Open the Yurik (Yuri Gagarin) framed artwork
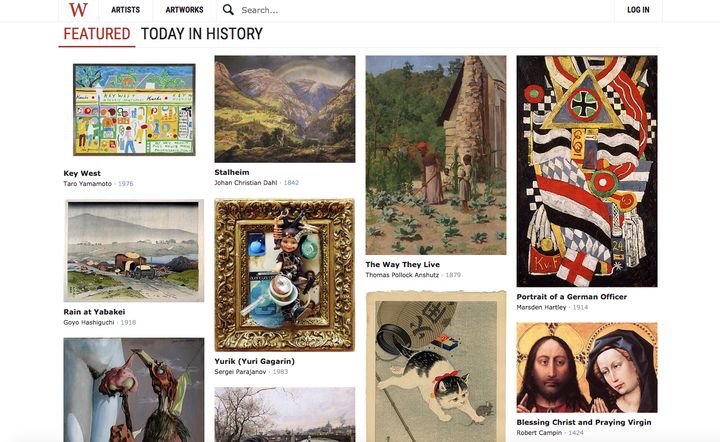This screenshot has height=442, width=720. (285, 275)
